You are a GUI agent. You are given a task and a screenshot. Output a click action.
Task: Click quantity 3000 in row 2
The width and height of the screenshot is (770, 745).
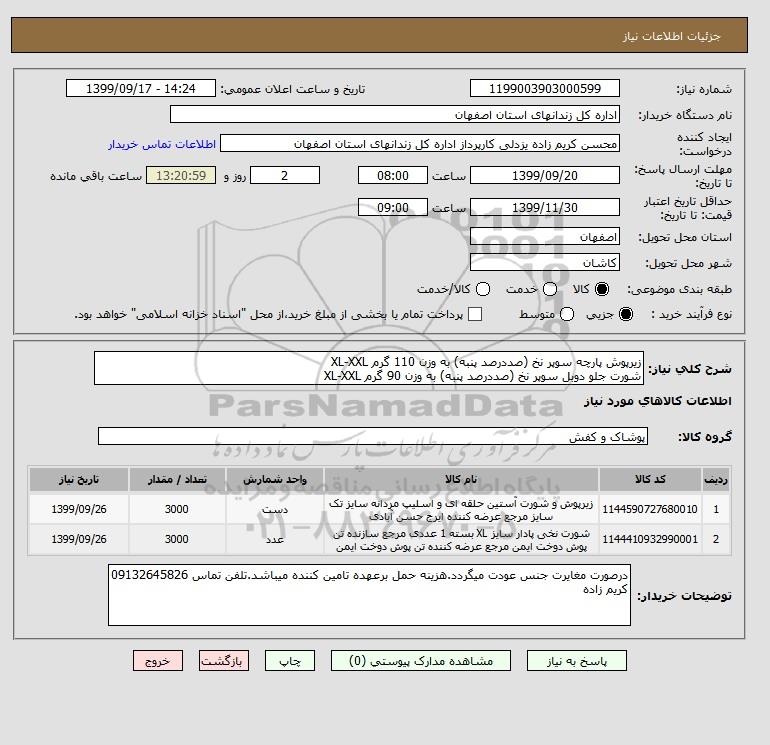(177, 539)
